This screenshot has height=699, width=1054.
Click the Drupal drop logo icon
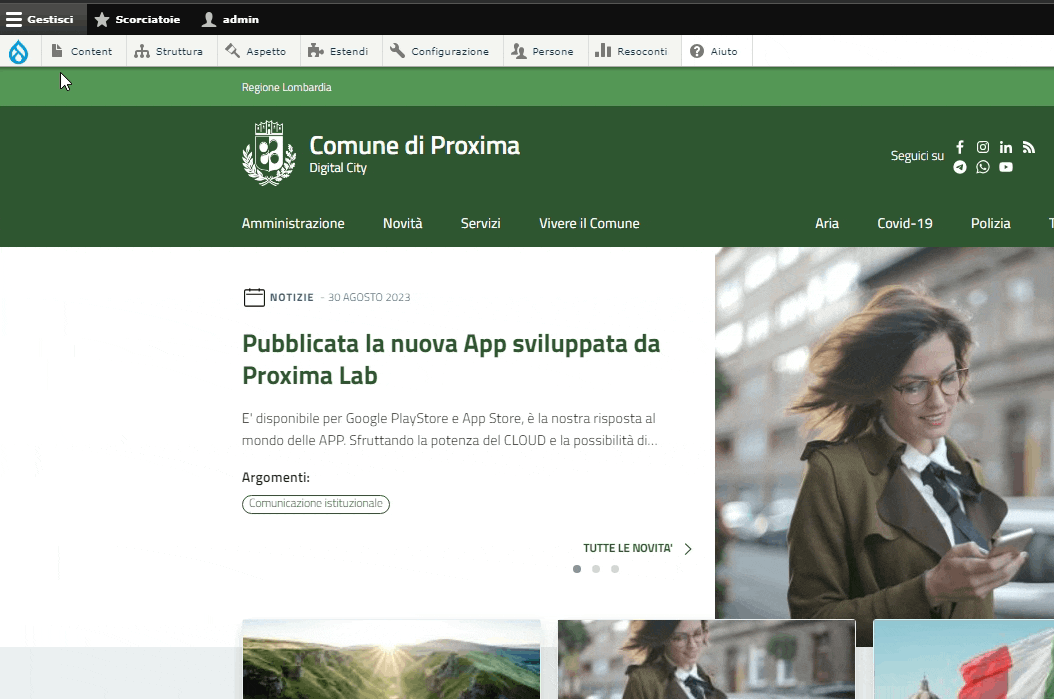19,52
